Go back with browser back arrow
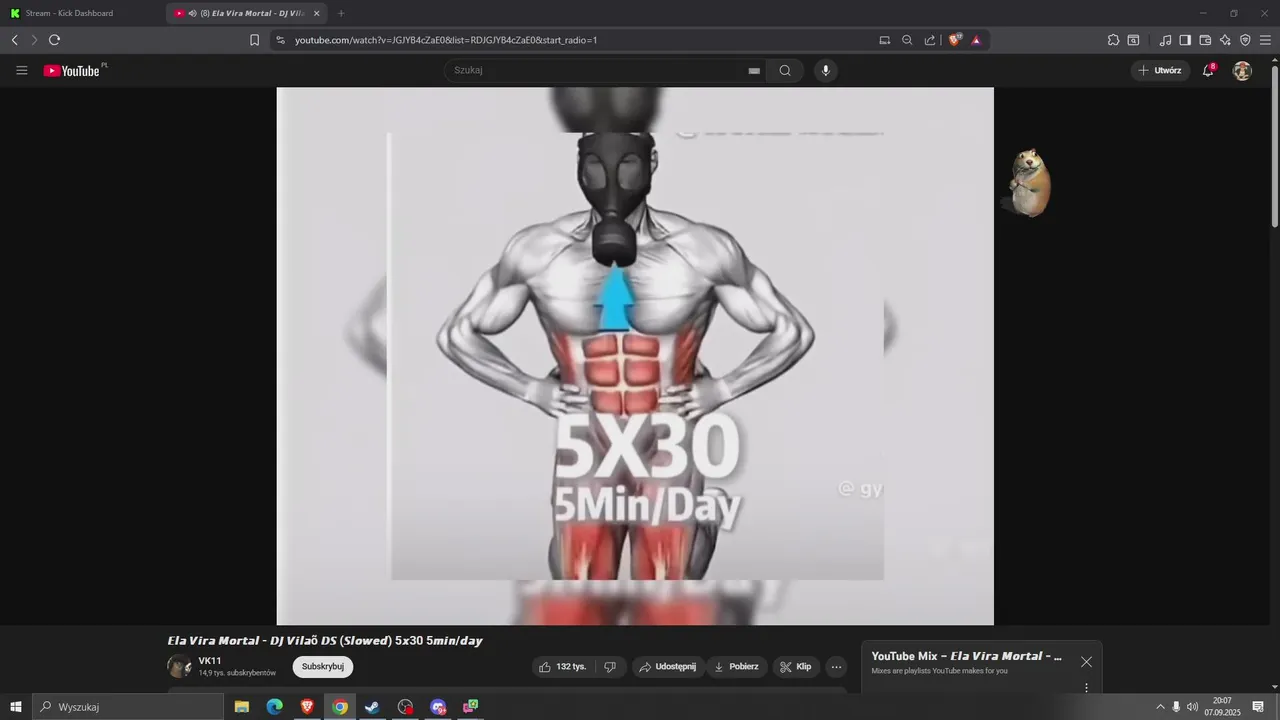 (x=14, y=40)
